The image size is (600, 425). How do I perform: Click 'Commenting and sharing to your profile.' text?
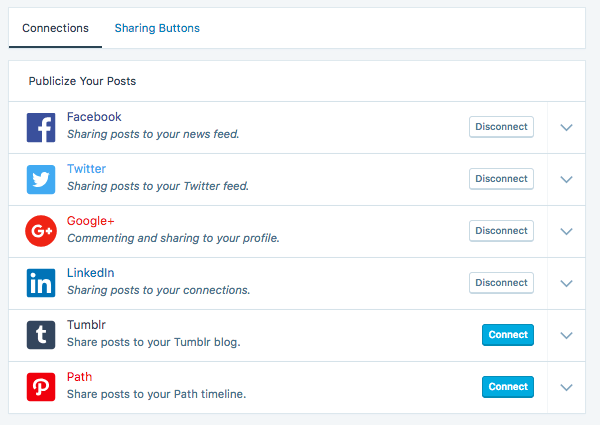tap(173, 238)
